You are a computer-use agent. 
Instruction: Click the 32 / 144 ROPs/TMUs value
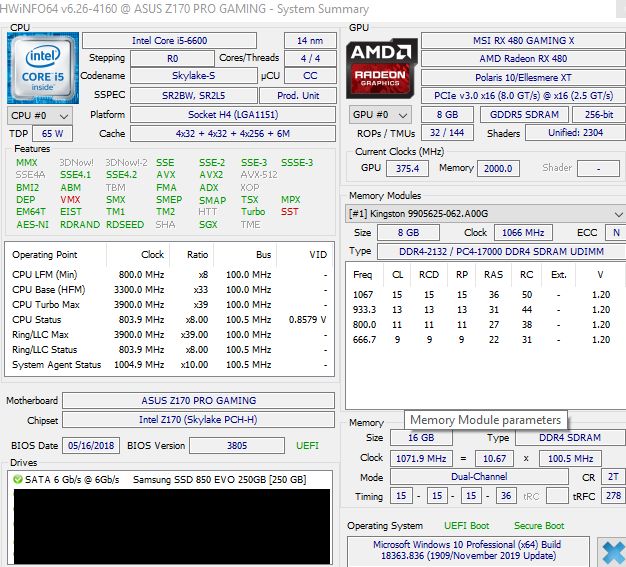point(447,133)
